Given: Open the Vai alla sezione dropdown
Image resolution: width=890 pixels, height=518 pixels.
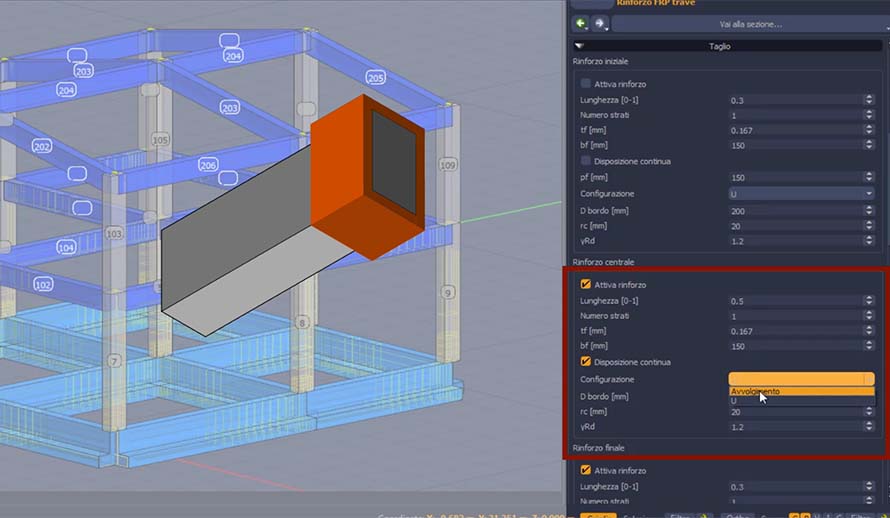Looking at the screenshot, I should [x=750, y=23].
